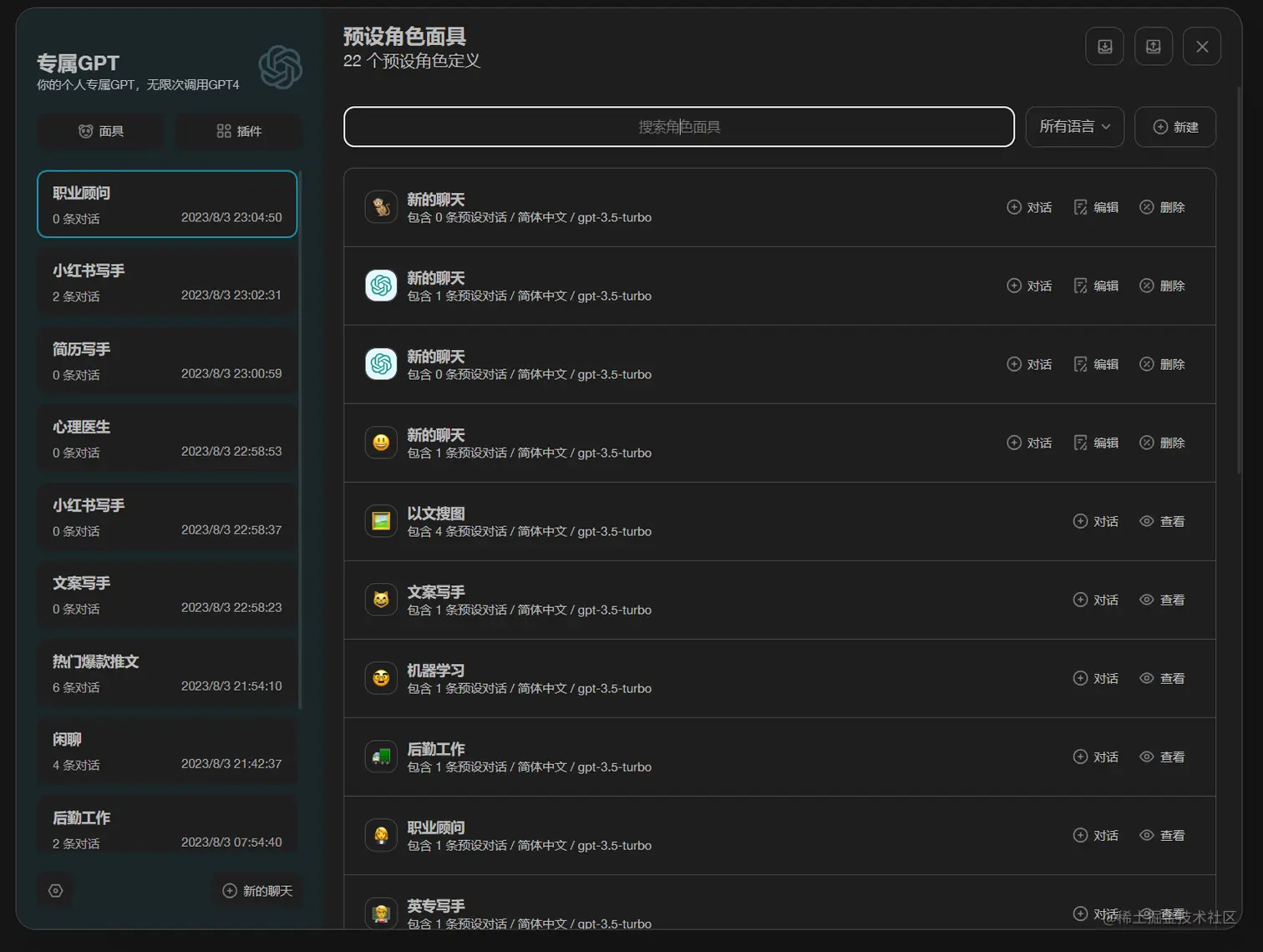Switch to the 插件 tab
1263x952 pixels.
tap(239, 131)
